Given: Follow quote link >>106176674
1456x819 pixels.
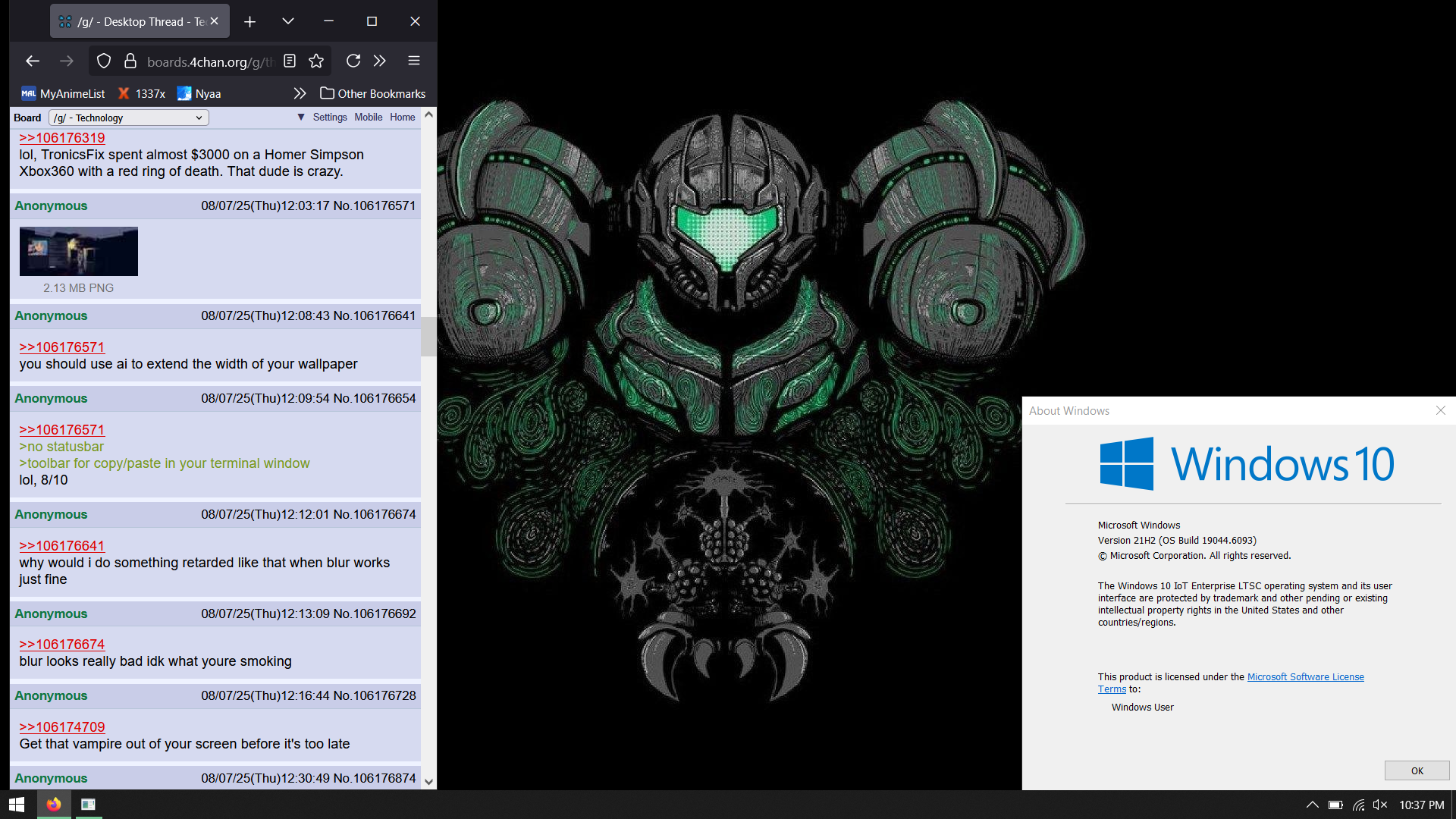Looking at the screenshot, I should click(x=62, y=645).
